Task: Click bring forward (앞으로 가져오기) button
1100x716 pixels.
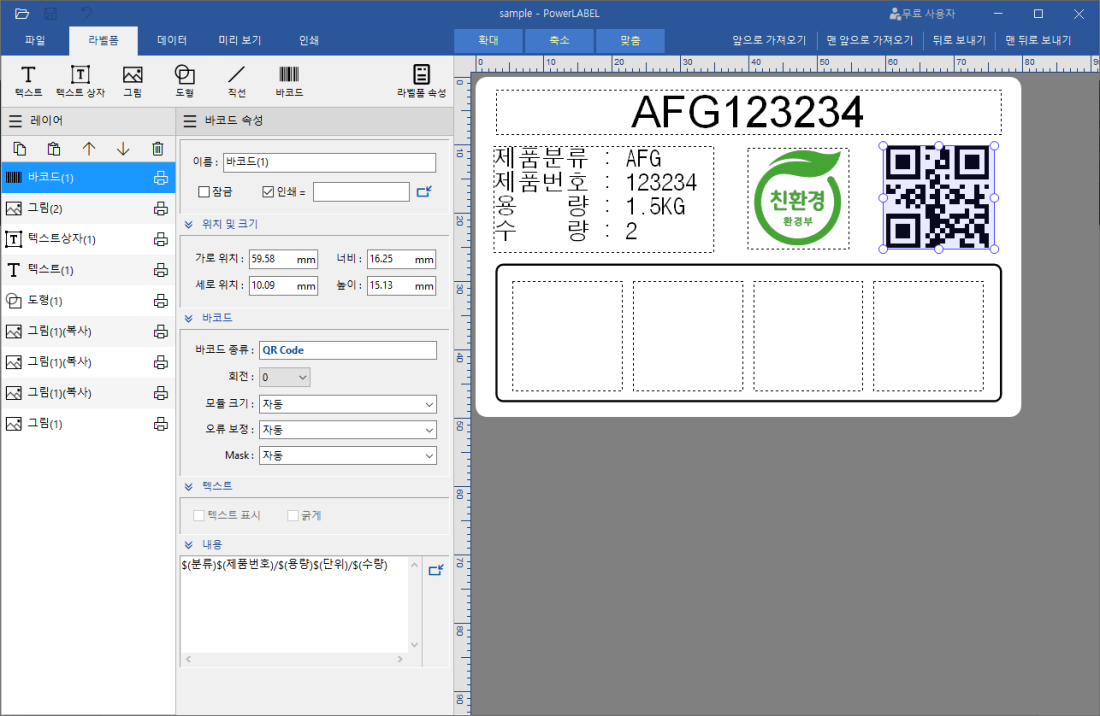Action: (769, 41)
